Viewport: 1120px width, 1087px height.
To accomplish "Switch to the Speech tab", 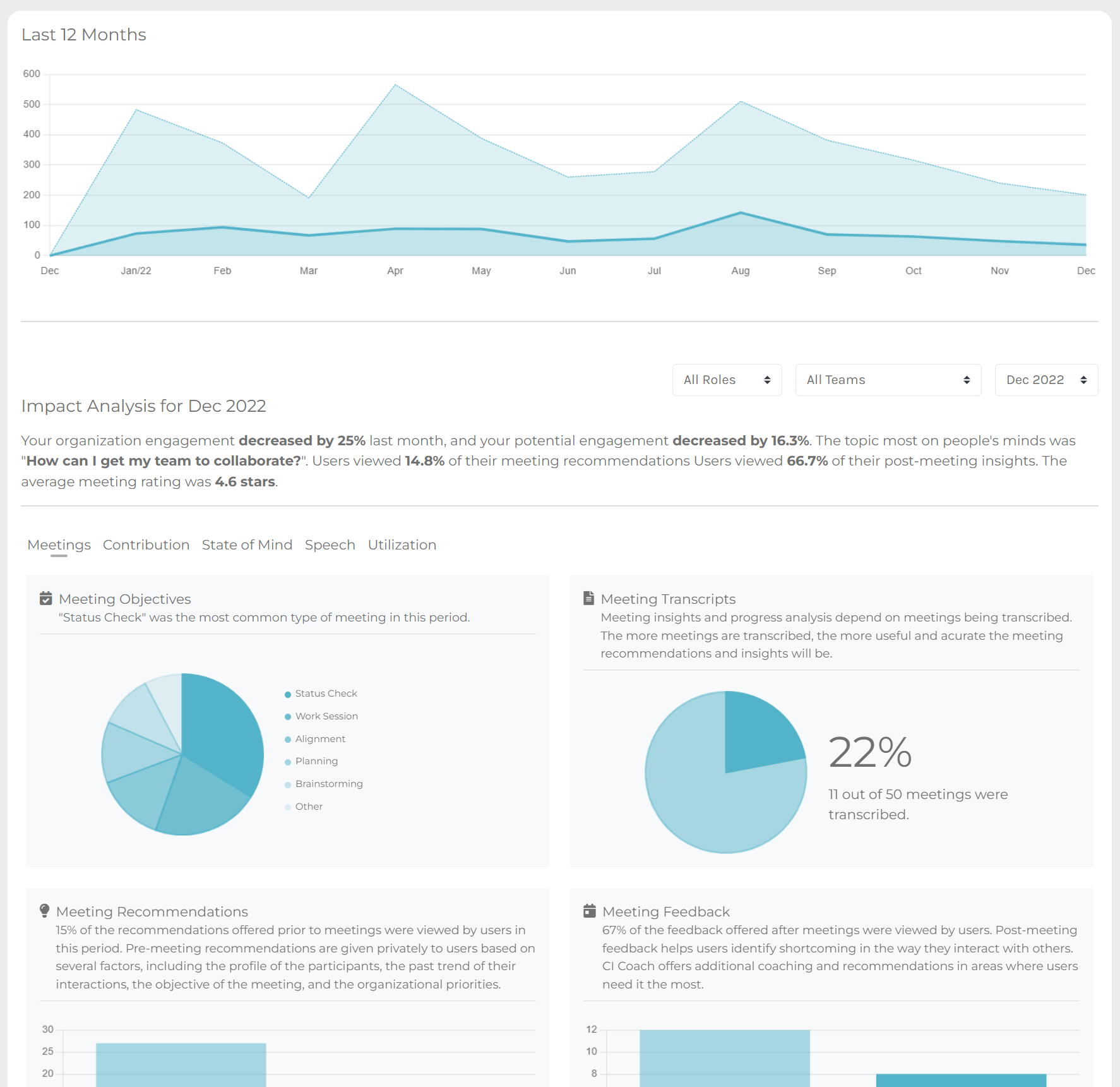I will point(330,544).
